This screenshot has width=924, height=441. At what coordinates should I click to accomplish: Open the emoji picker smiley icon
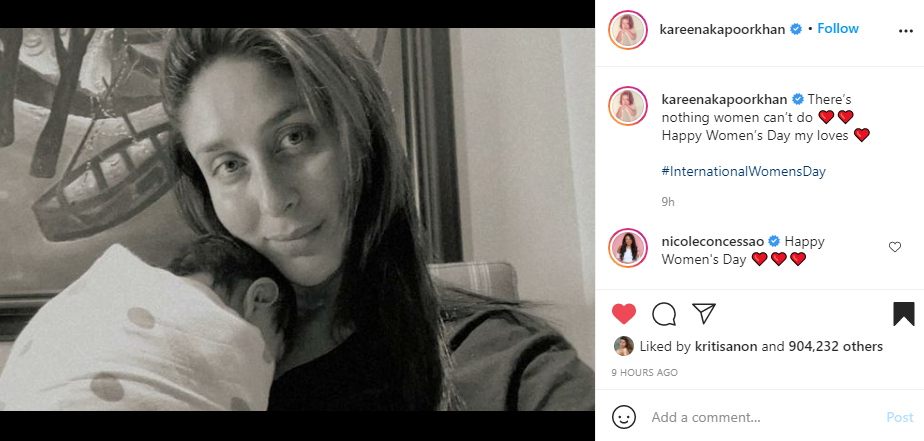[x=623, y=417]
